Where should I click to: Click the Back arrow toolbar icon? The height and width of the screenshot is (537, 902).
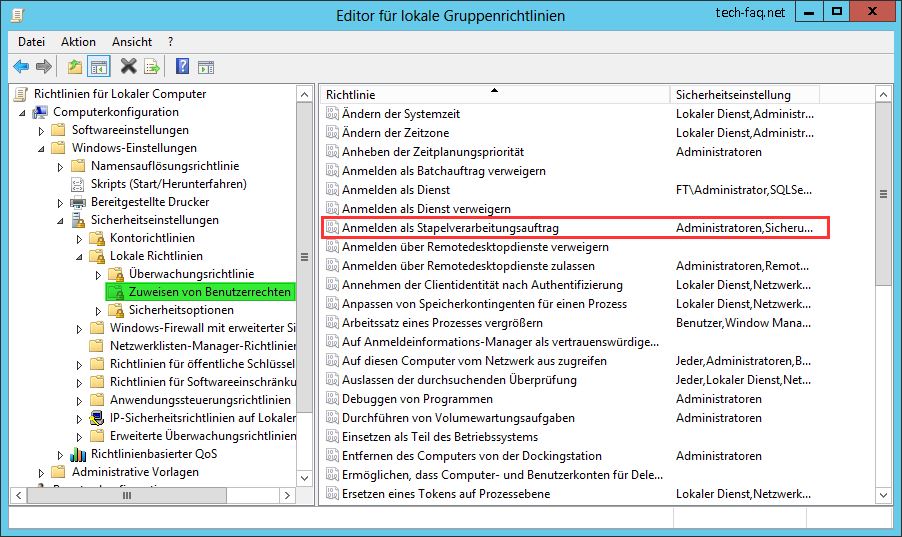pos(21,67)
